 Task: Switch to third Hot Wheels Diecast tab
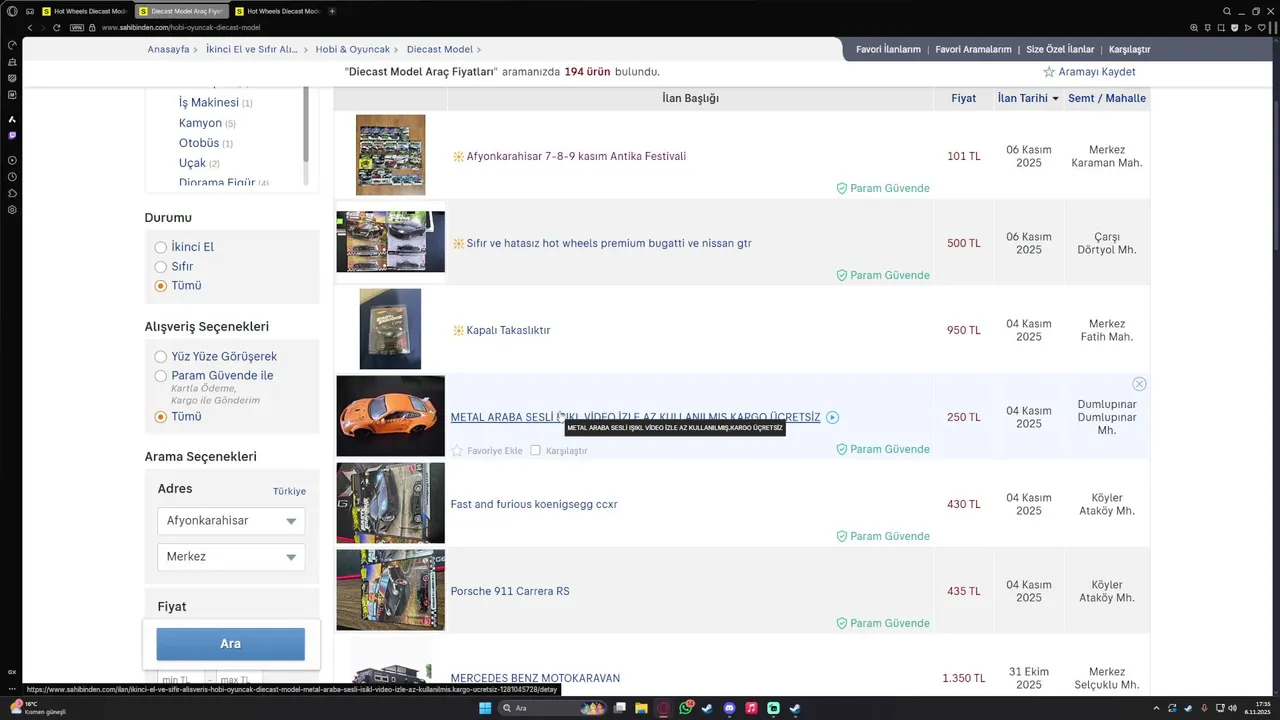[x=278, y=11]
